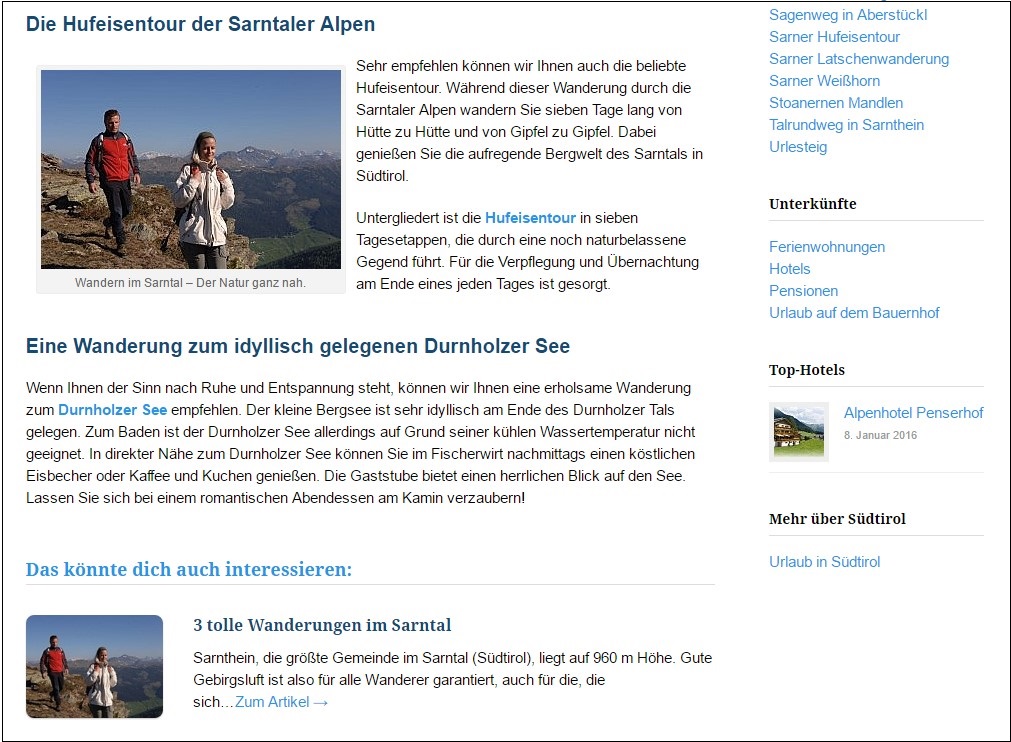The width and height of the screenshot is (1011, 742).
Task: Open the related article hikers thumbnail
Action: (94, 667)
